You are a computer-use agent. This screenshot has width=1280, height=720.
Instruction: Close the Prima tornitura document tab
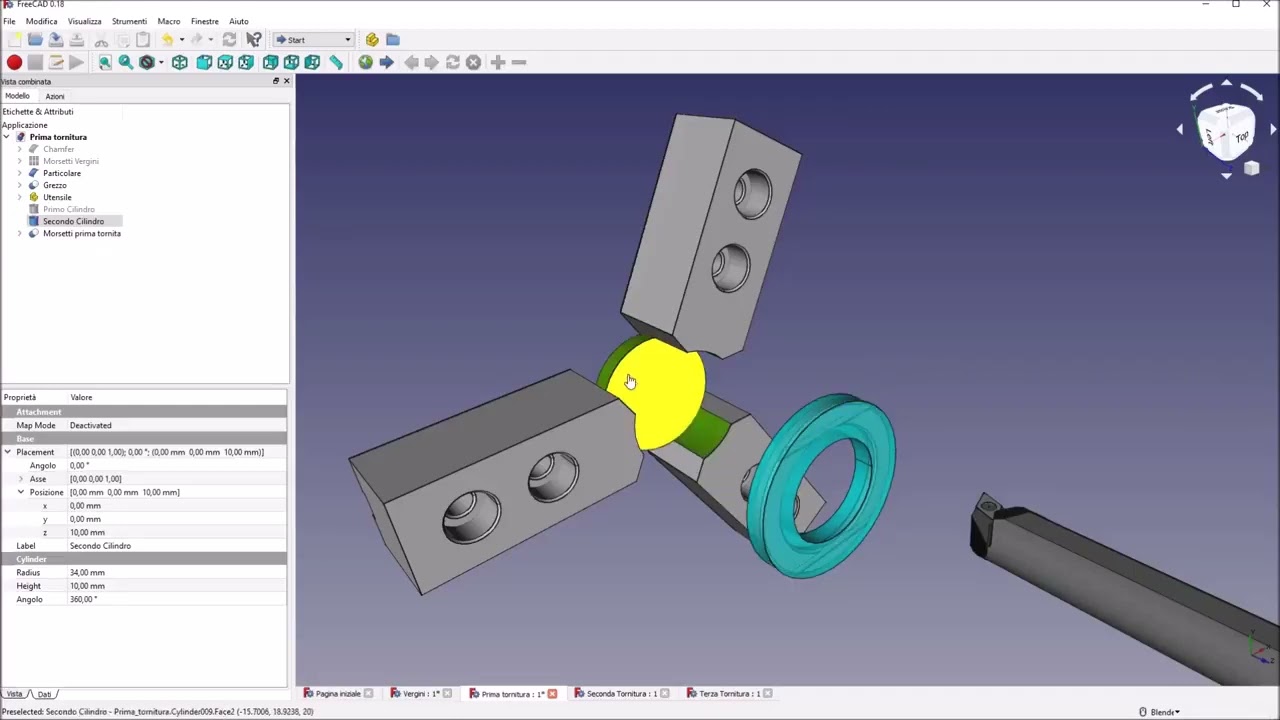[x=552, y=693]
